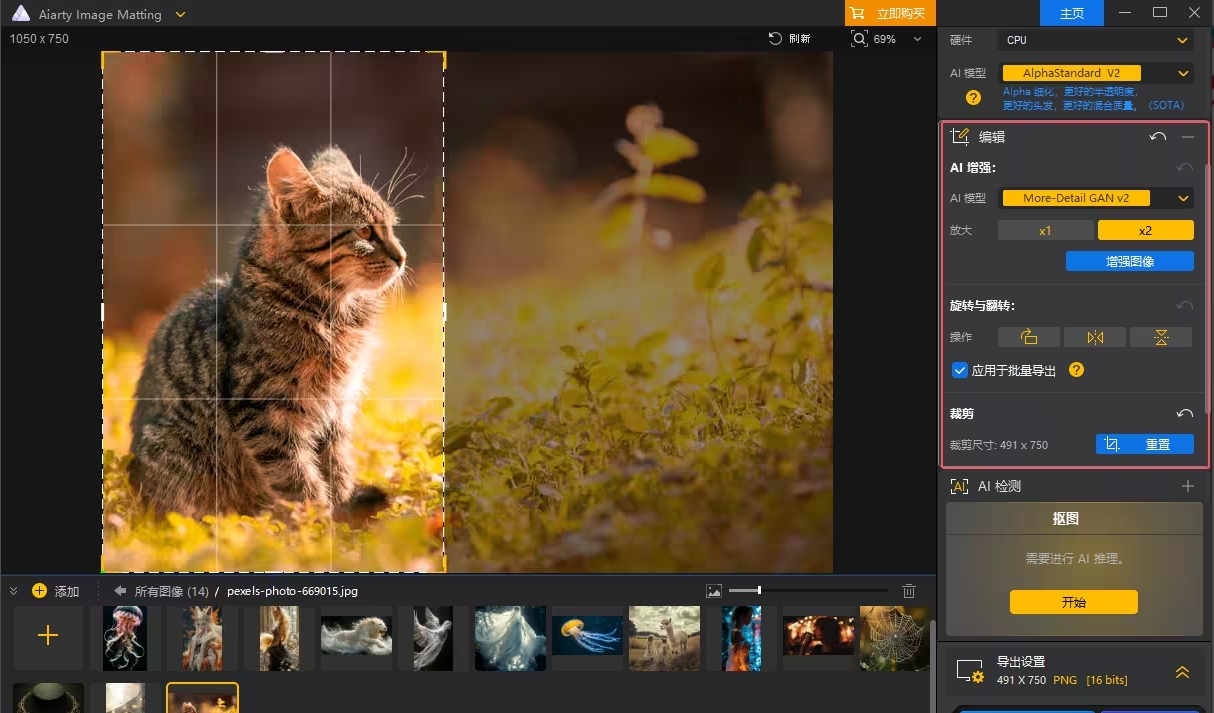Click the undo arrow next to 裁剪
Screen dimensions: 1214x713
(x=1185, y=414)
